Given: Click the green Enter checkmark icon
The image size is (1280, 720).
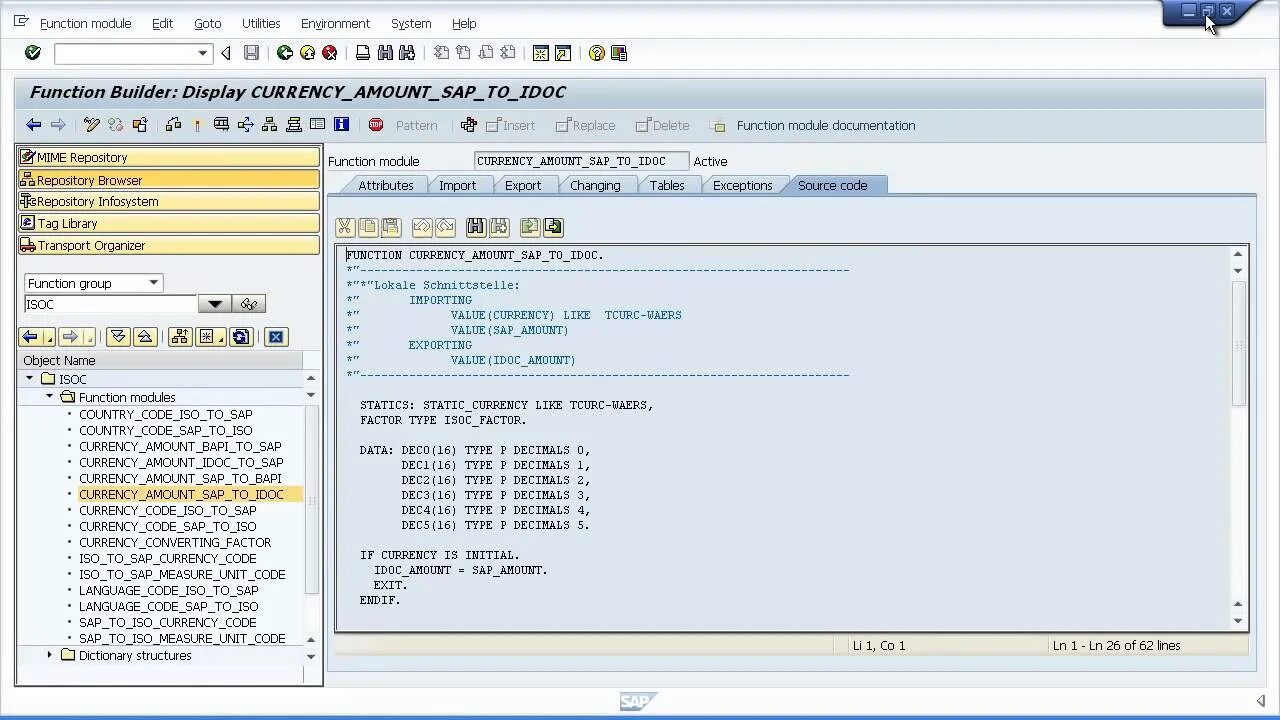Looking at the screenshot, I should 33,53.
